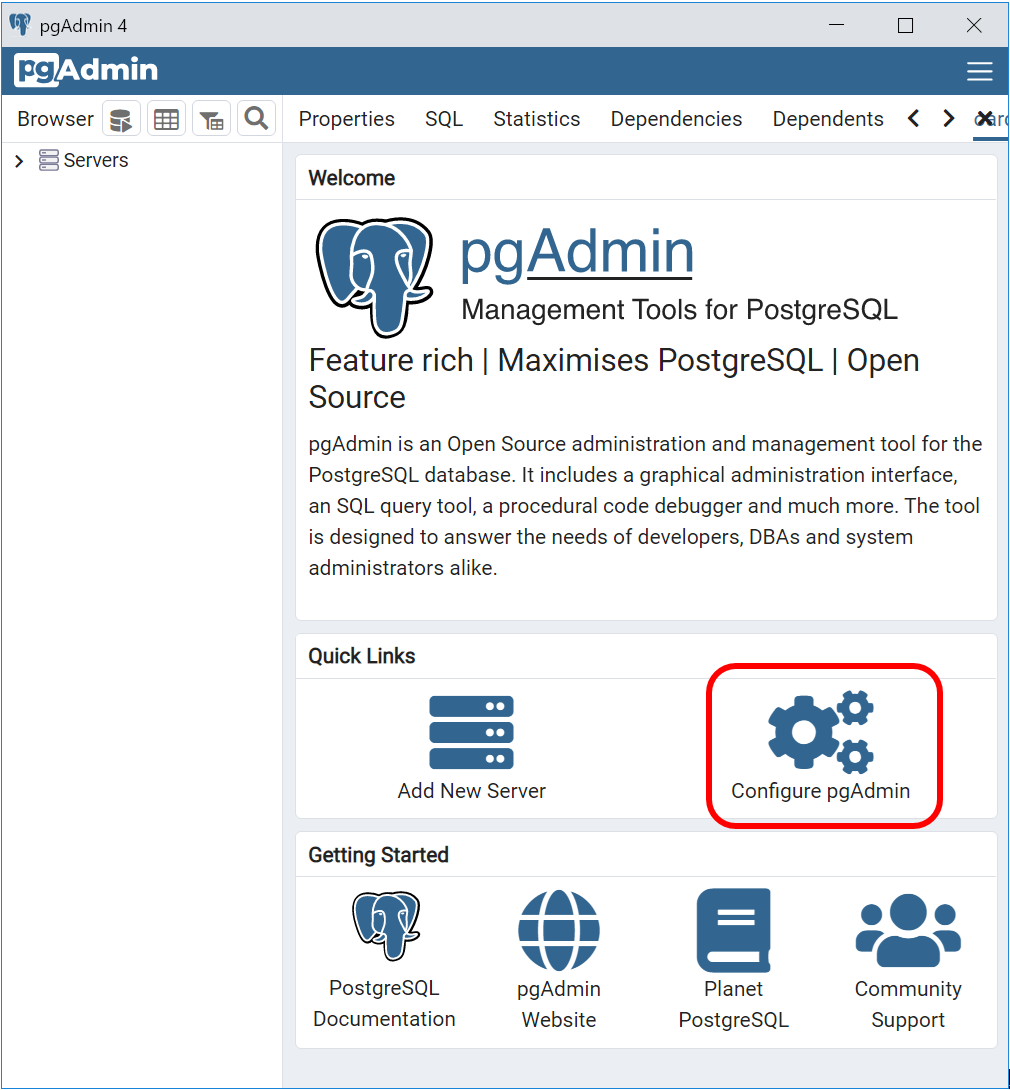Click the View Data table icon
1010x1090 pixels.
pyautogui.click(x=167, y=119)
